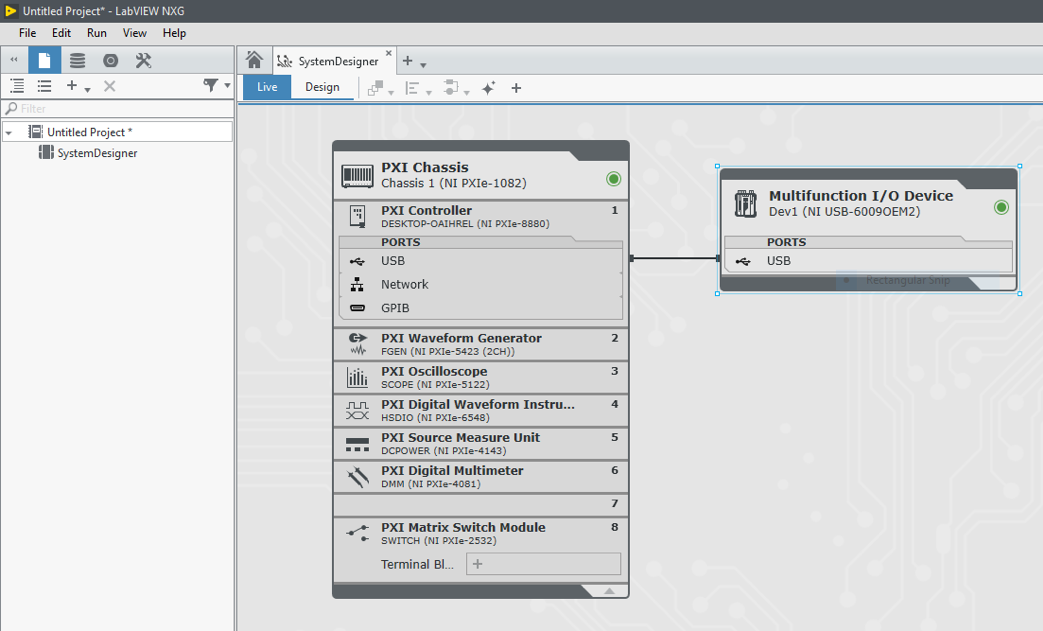Viewport: 1043px width, 631px height.
Task: Click the sparkle clean-up icon in toolbar
Action: pos(488,88)
